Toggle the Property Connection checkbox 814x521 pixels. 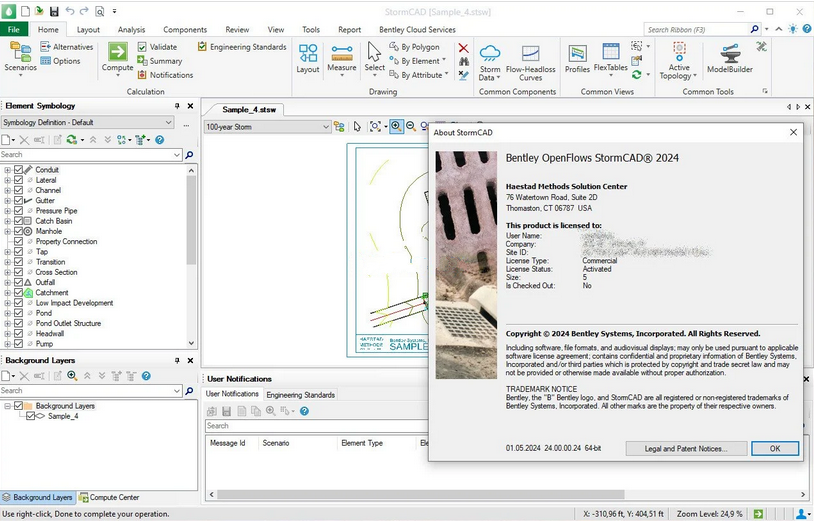pos(19,241)
